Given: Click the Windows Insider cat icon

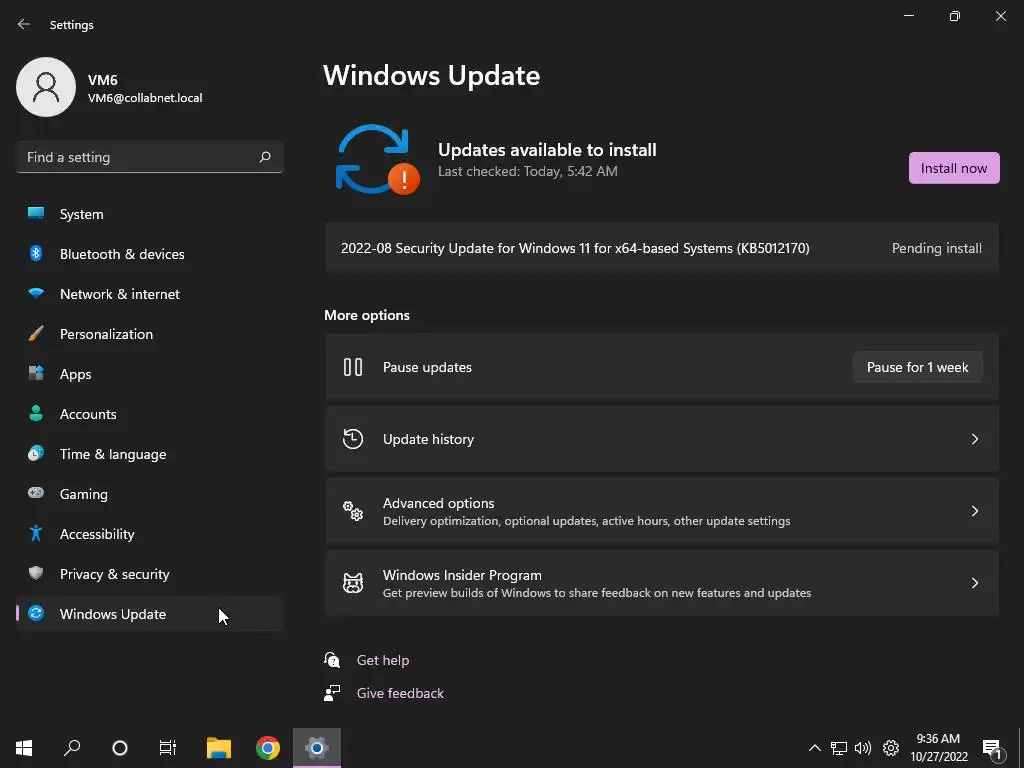Looking at the screenshot, I should pyautogui.click(x=353, y=583).
